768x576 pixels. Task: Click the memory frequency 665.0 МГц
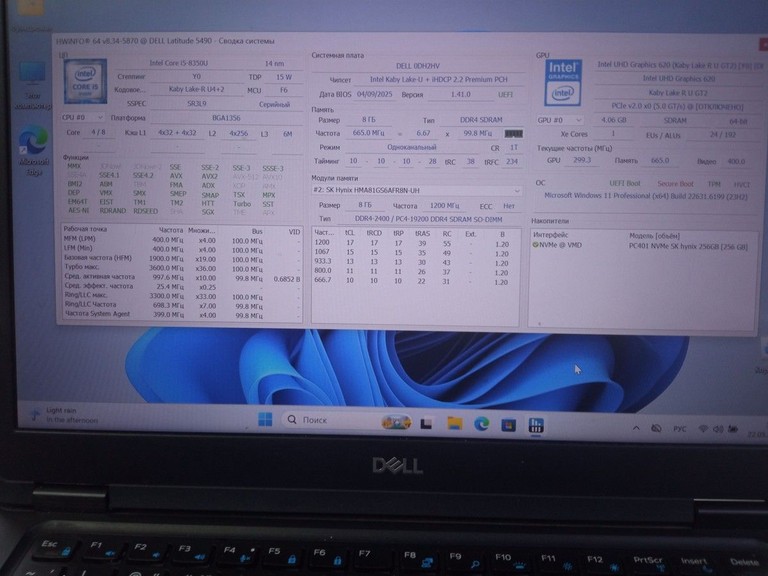click(x=368, y=133)
